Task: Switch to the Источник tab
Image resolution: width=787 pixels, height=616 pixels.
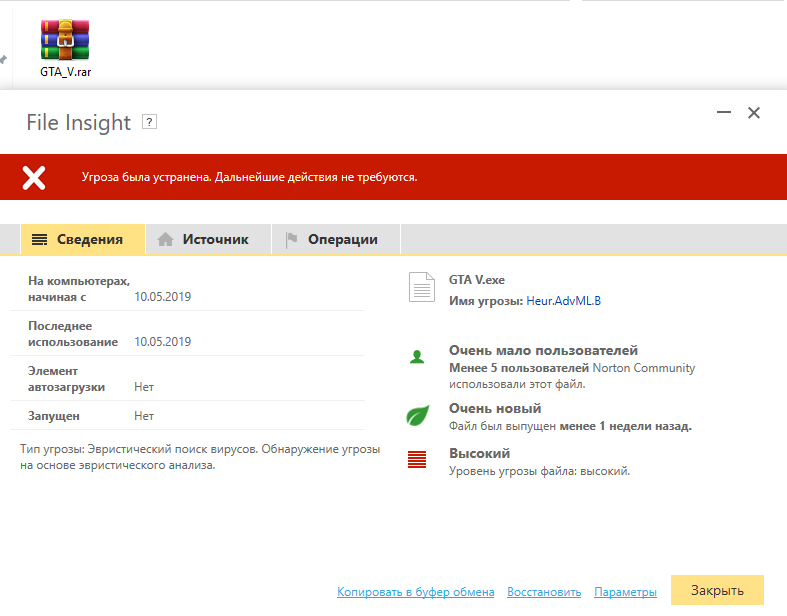Action: (x=208, y=239)
